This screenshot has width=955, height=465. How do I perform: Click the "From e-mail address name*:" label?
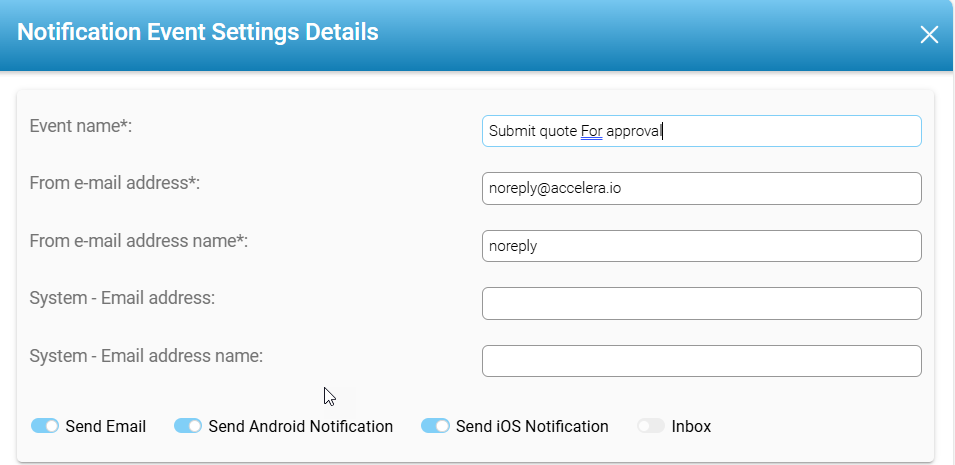pyautogui.click(x=139, y=241)
